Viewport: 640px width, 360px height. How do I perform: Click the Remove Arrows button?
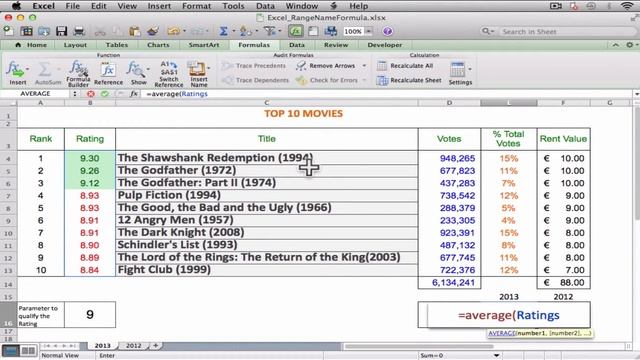[326, 66]
